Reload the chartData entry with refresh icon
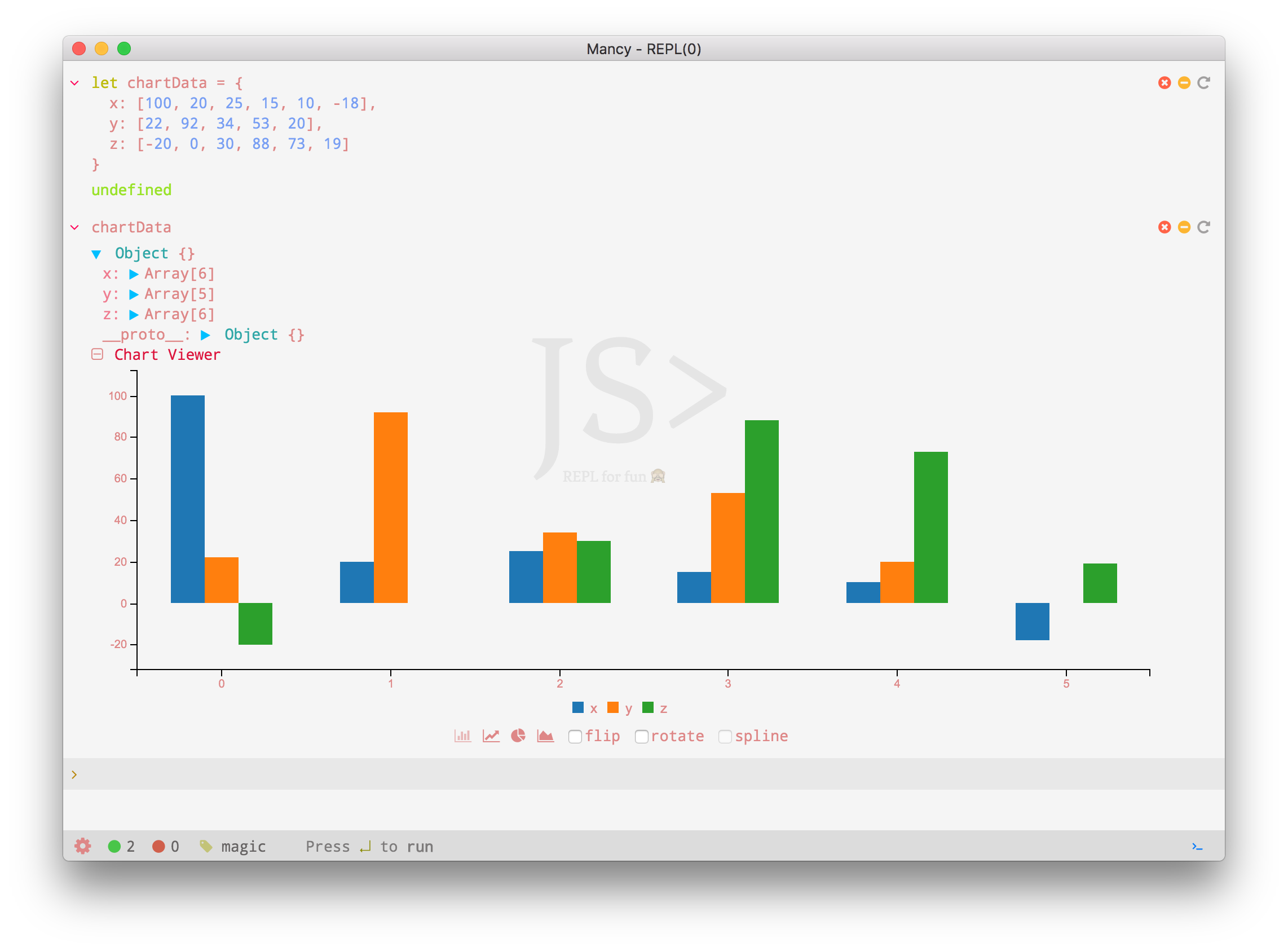This screenshot has width=1288, height=951. (x=1203, y=227)
